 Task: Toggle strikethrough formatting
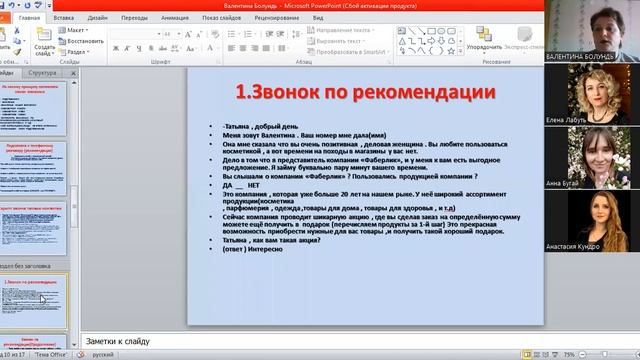coord(163,48)
